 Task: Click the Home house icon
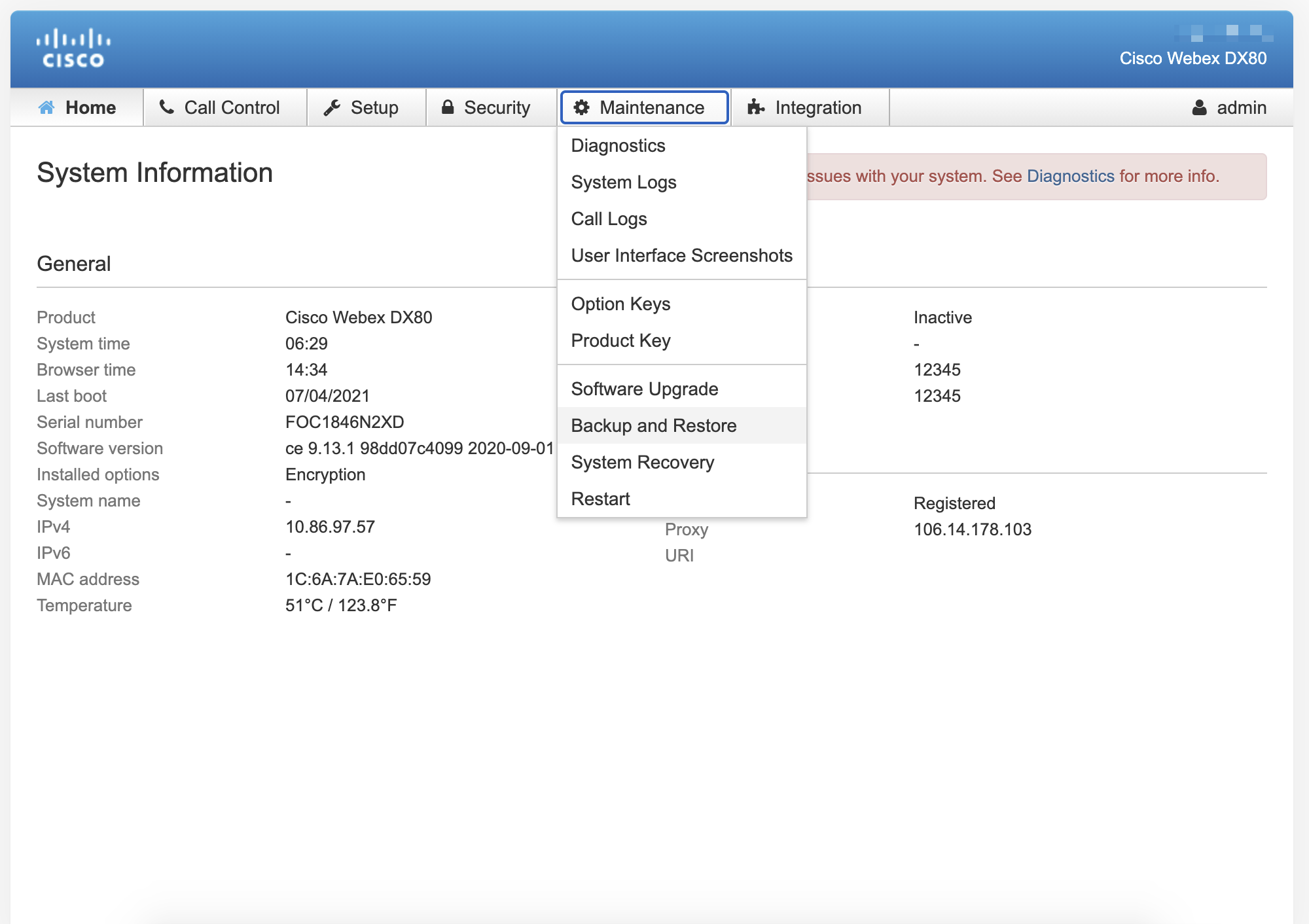tap(47, 107)
